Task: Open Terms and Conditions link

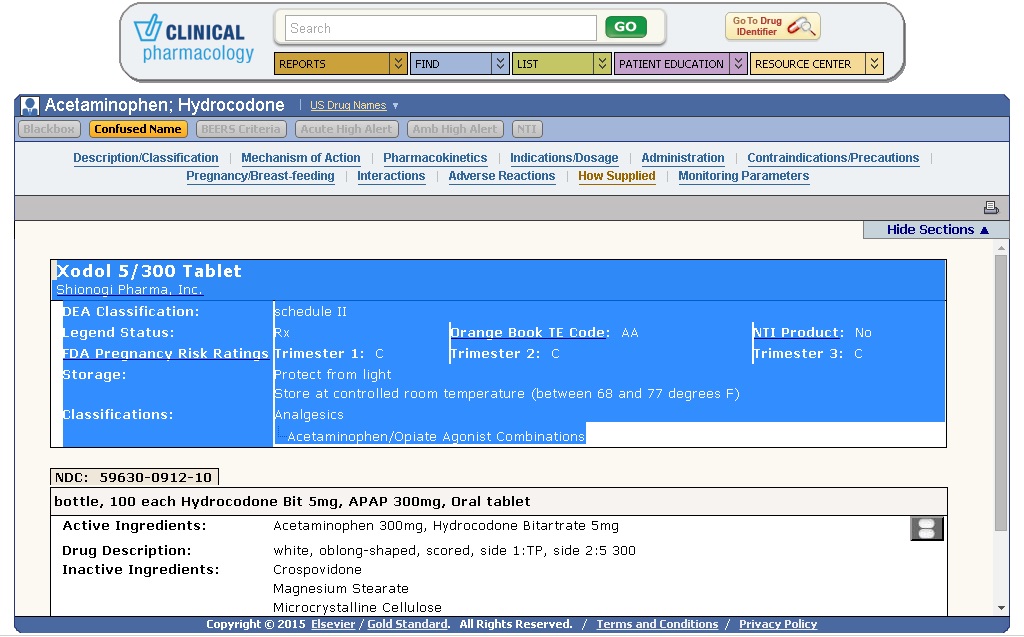Action: click(x=657, y=624)
